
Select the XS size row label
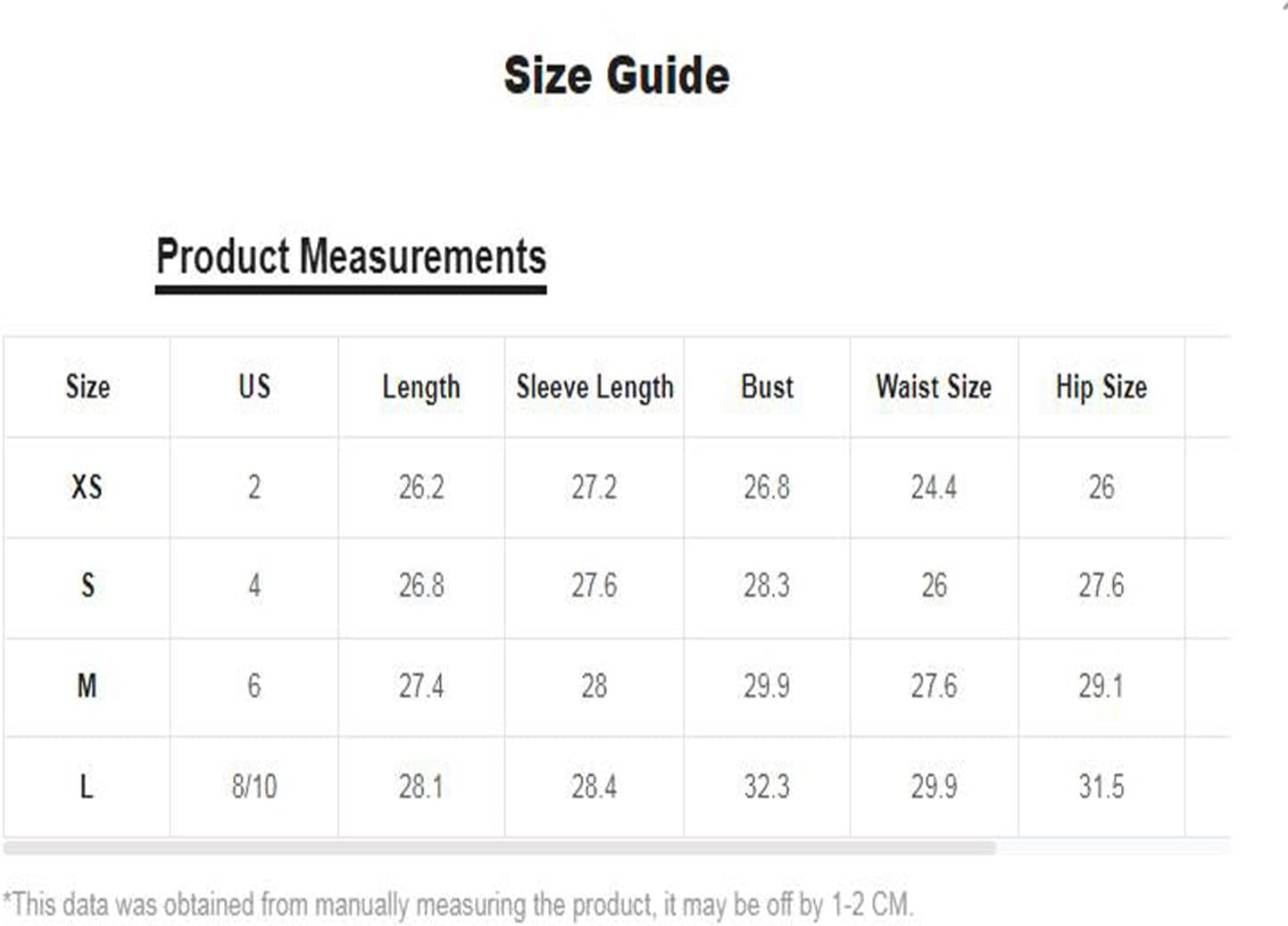coord(87,488)
